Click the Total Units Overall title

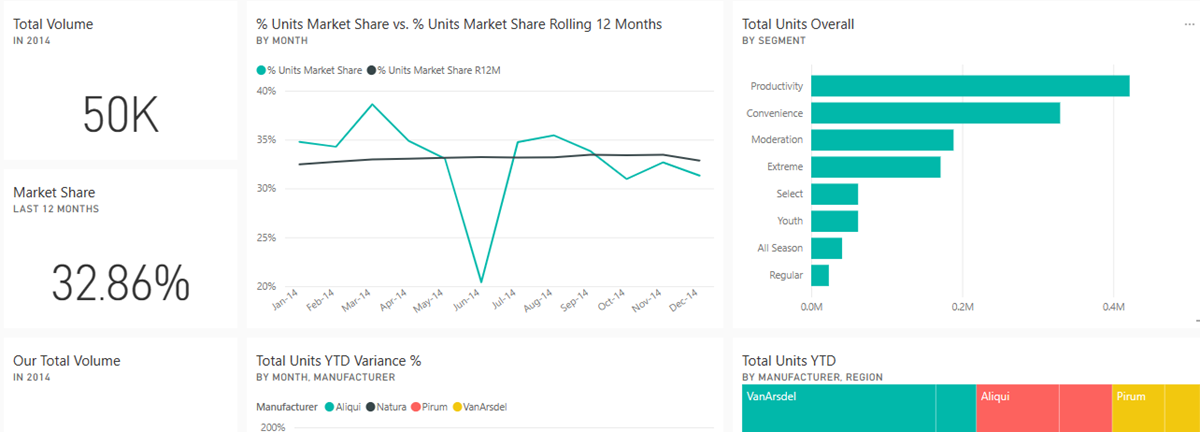click(798, 23)
